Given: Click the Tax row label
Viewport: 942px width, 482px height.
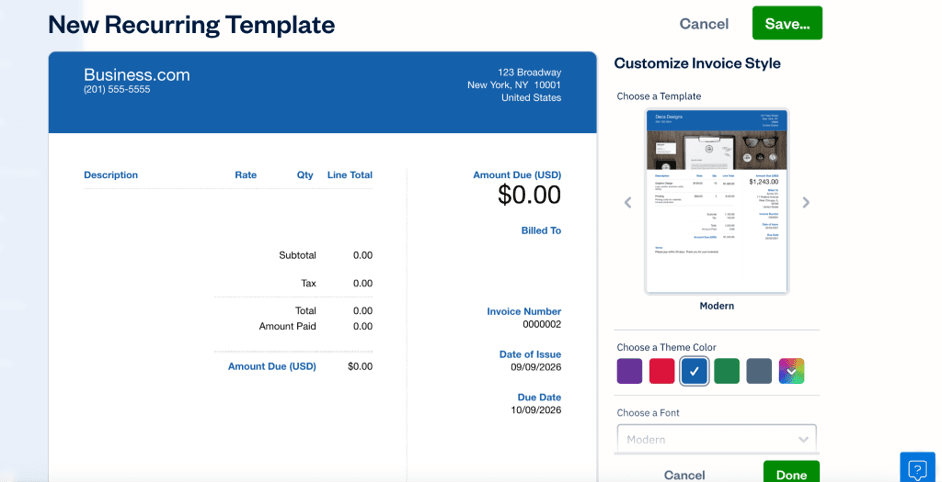Looking at the screenshot, I should click(x=309, y=283).
